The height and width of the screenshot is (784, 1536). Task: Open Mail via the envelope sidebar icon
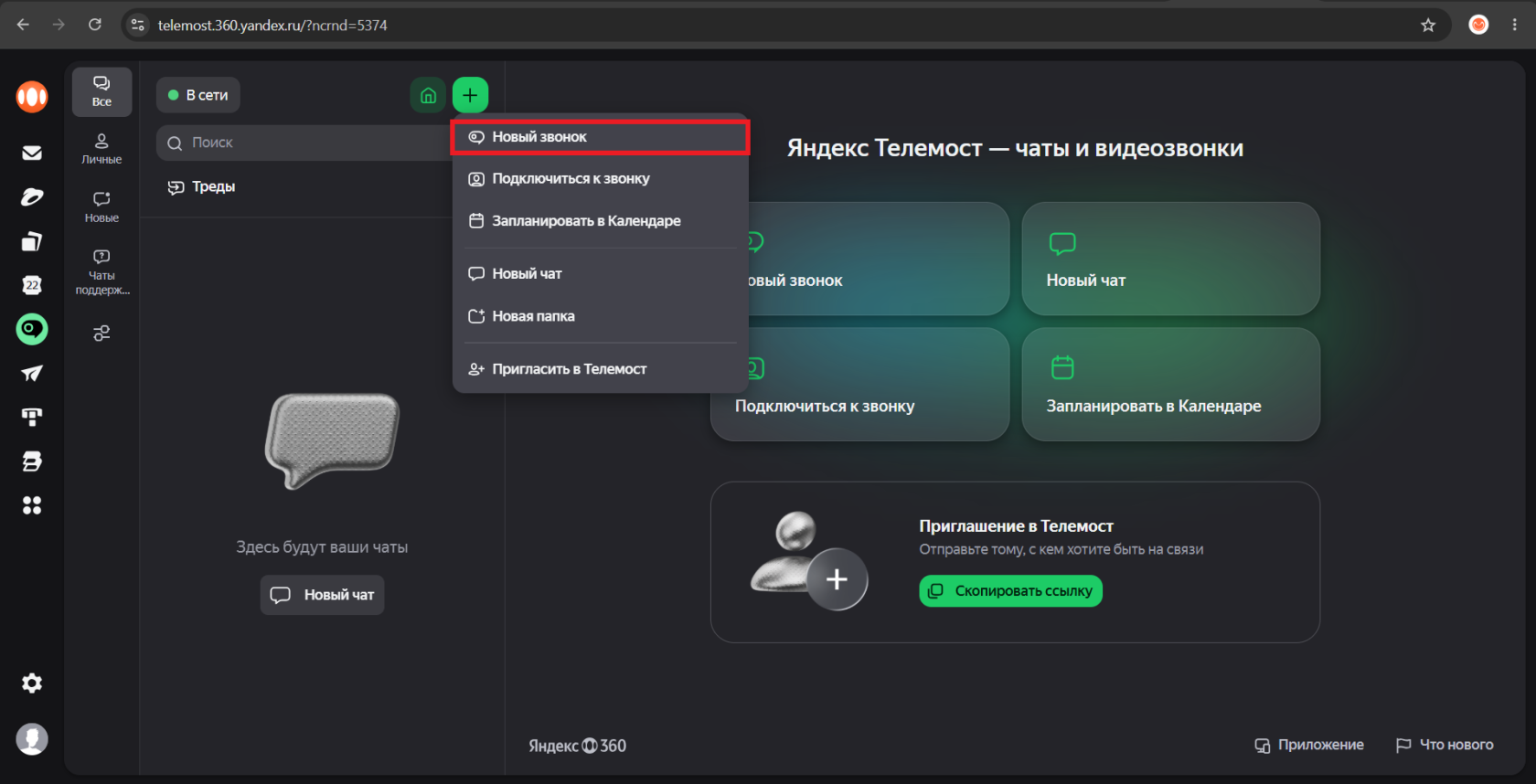click(x=32, y=153)
